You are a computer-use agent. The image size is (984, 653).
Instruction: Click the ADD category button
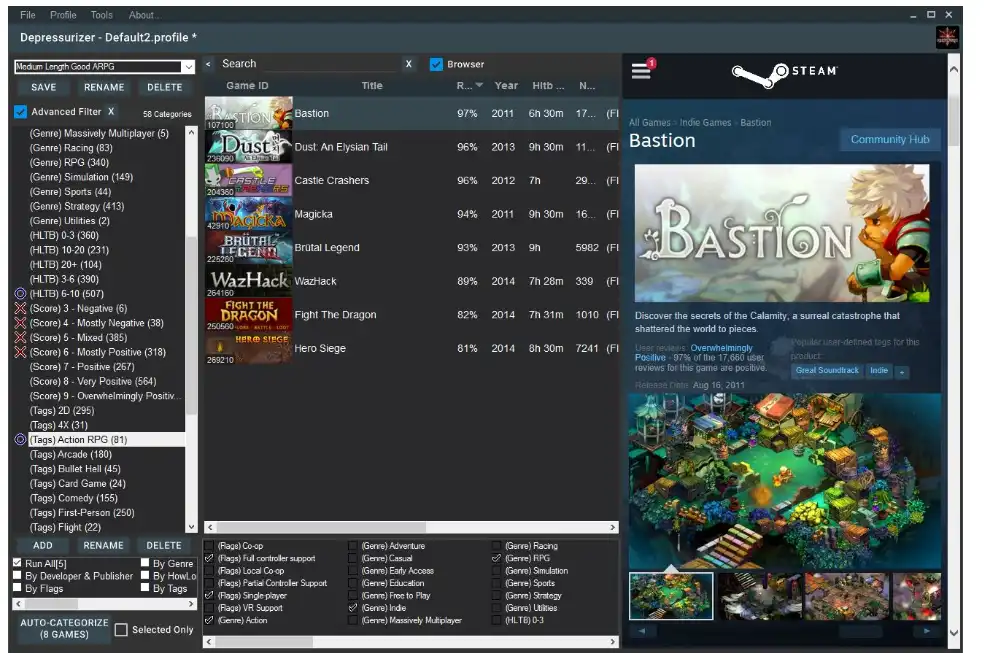tap(43, 546)
